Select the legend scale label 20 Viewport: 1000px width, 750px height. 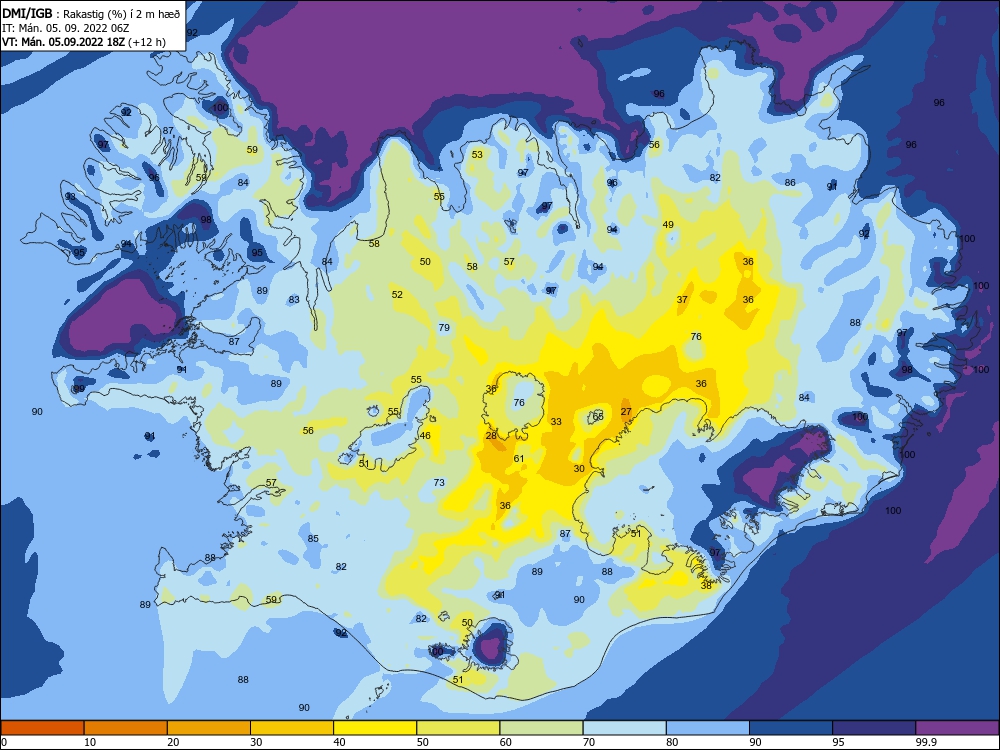(173, 742)
